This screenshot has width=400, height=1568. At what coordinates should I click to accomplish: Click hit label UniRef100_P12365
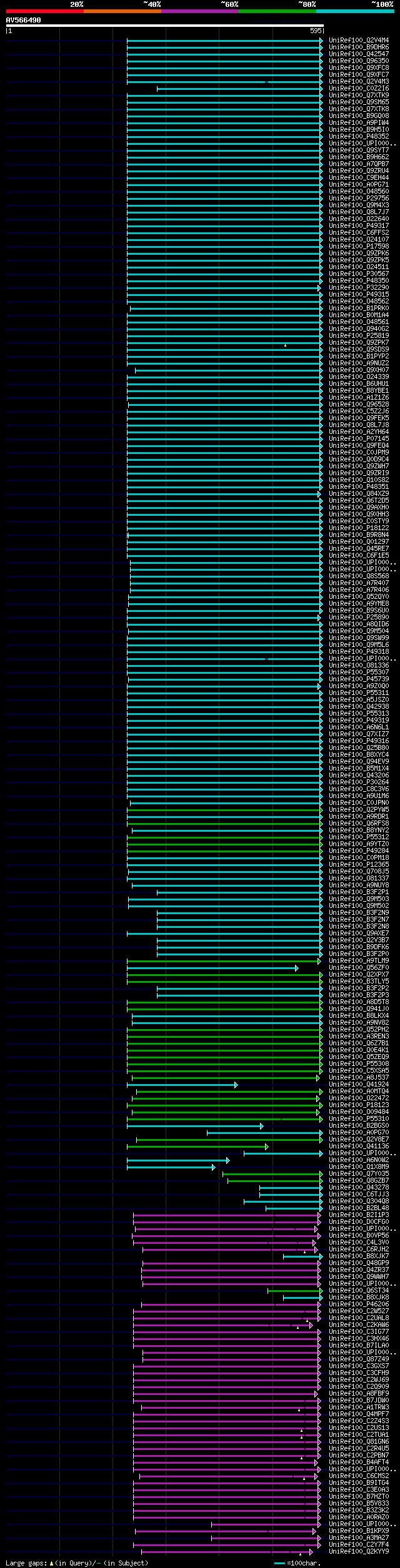coord(359,865)
